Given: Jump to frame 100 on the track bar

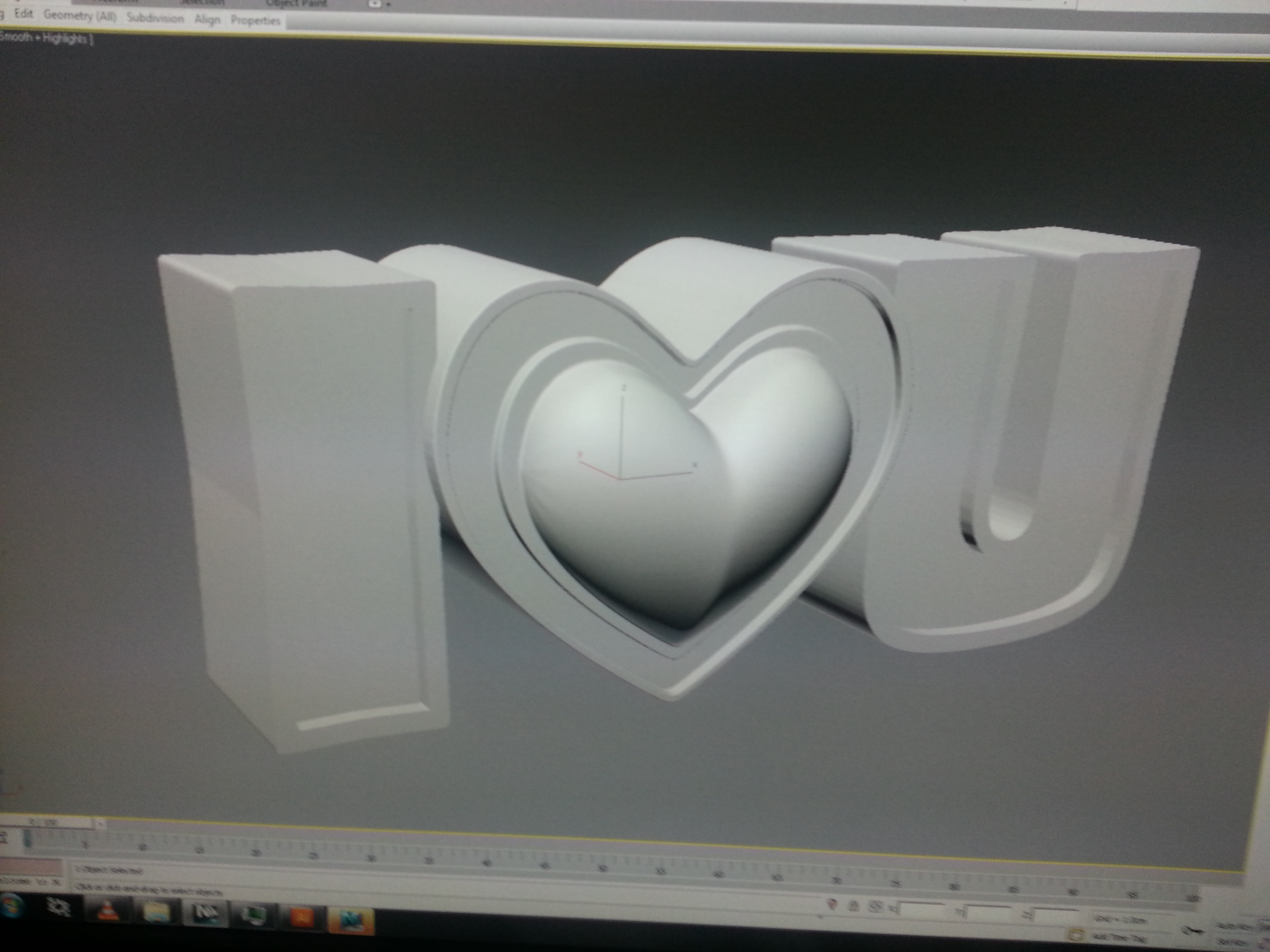Looking at the screenshot, I should point(1193,898).
